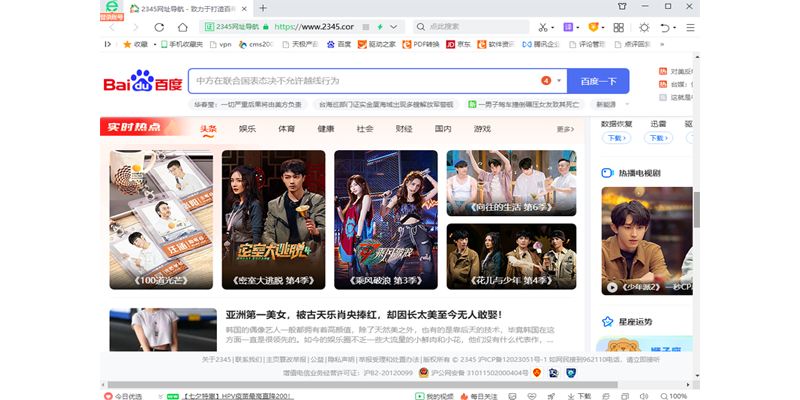Click the 下载 button under 数据恢复
Image resolution: width=800 pixels, height=400 pixels.
click(x=616, y=138)
